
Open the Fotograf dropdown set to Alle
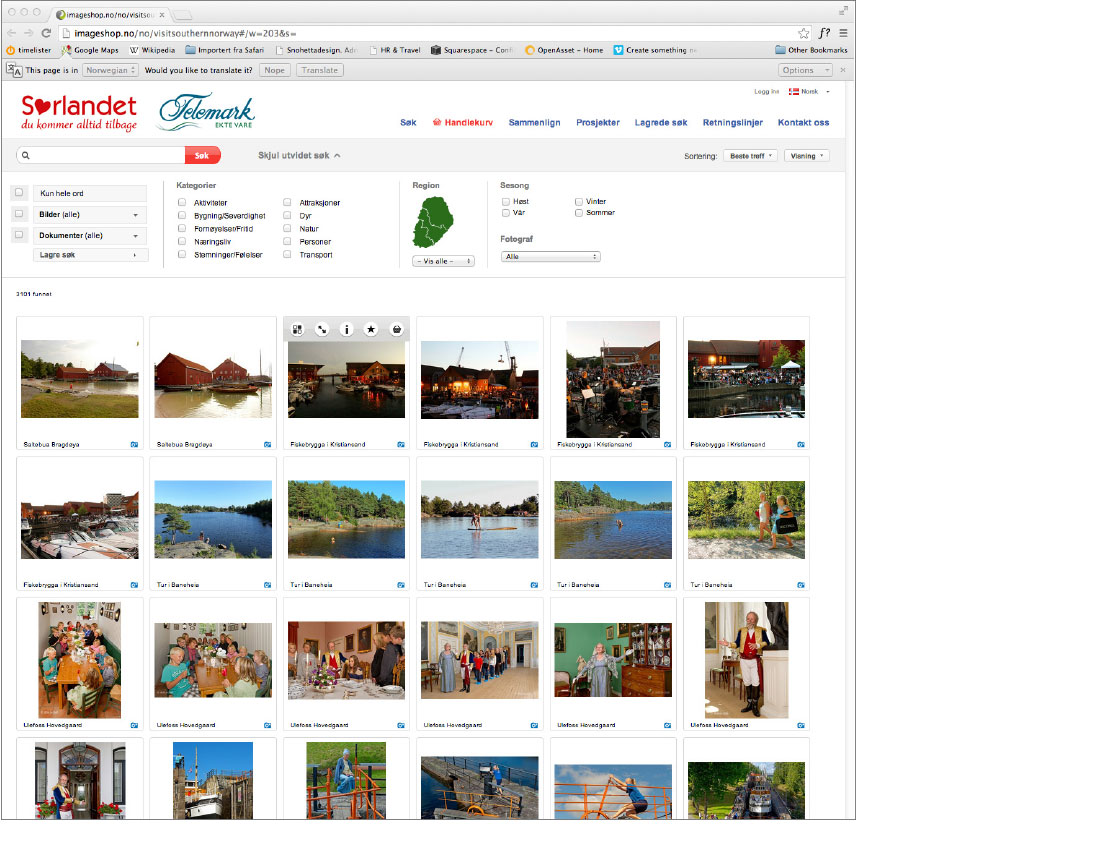click(550, 257)
